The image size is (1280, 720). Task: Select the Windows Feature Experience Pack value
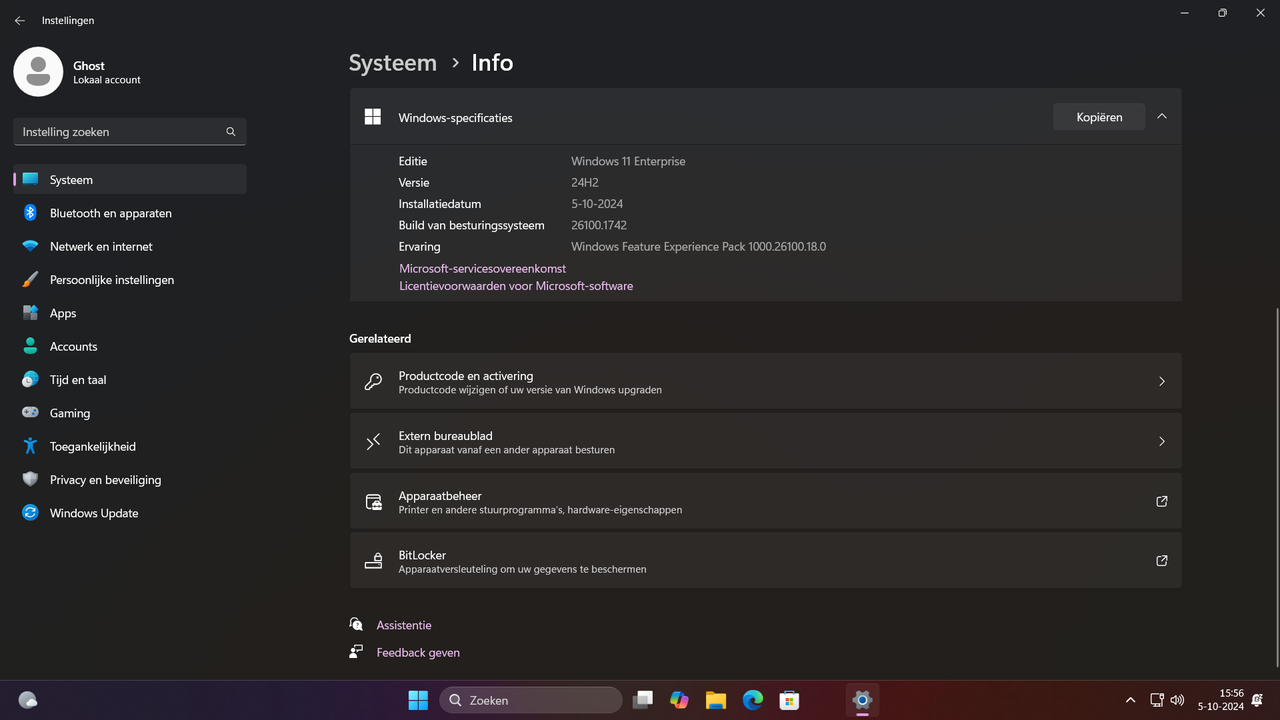point(698,247)
